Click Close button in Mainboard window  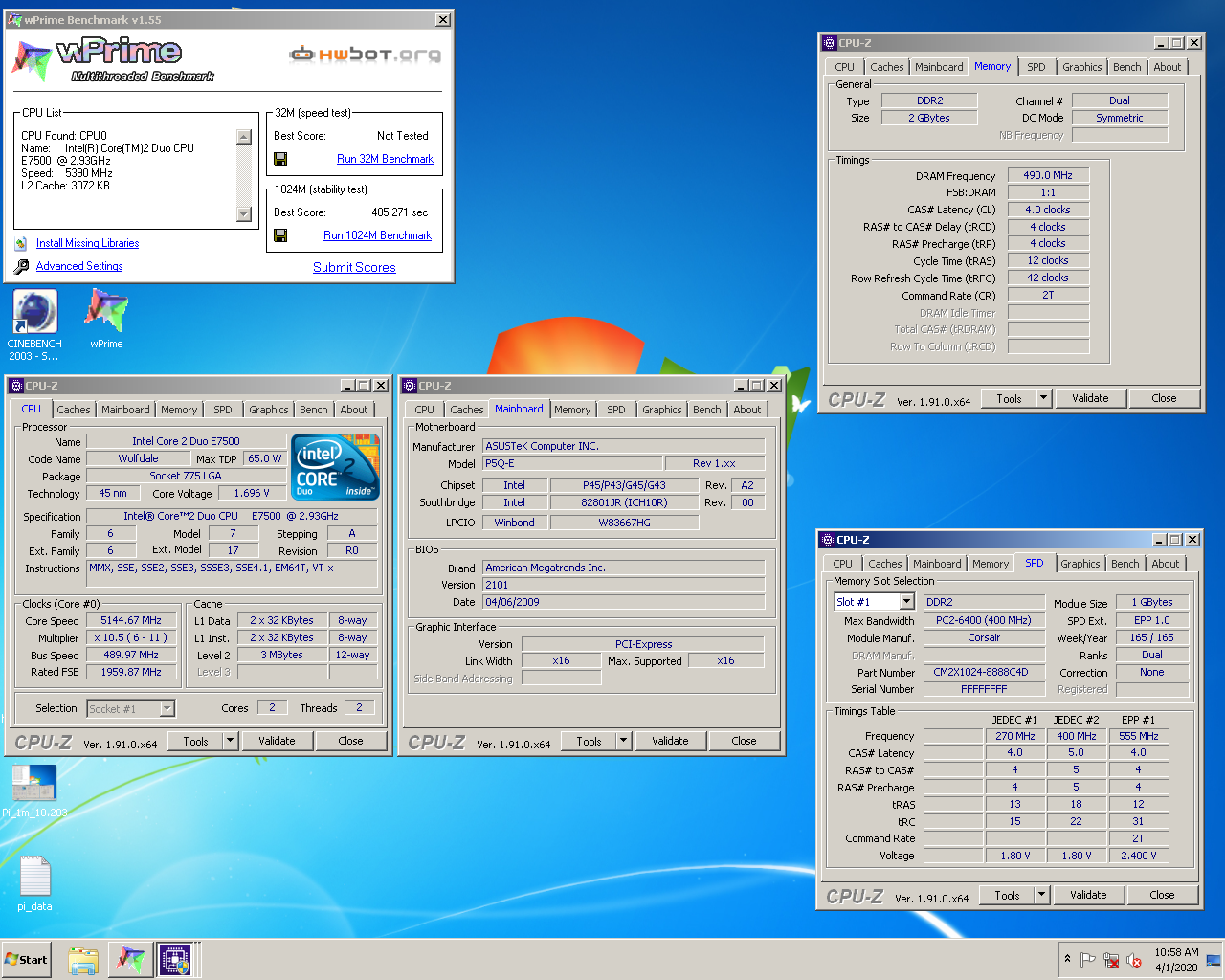click(744, 741)
